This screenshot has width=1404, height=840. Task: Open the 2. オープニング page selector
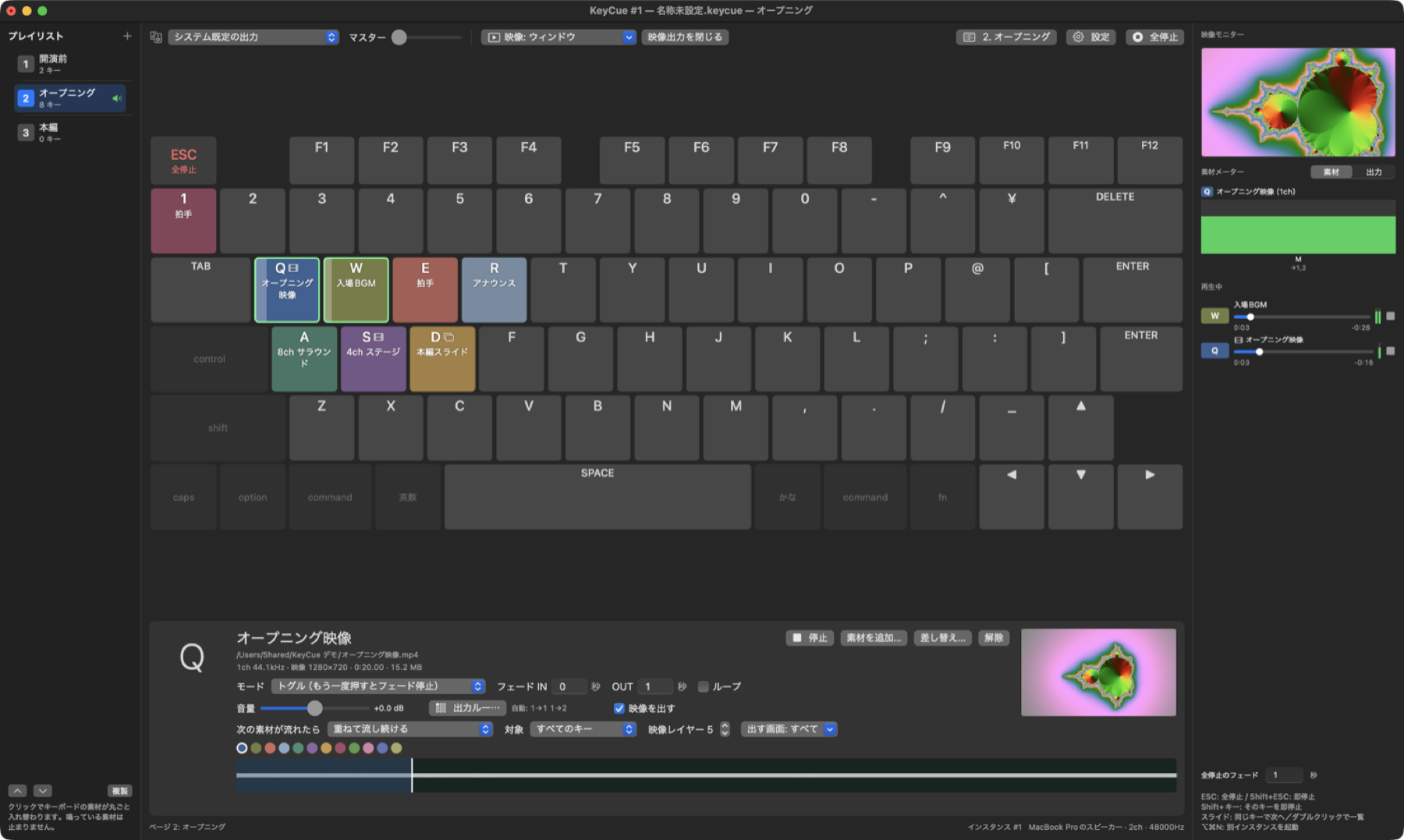(1006, 37)
